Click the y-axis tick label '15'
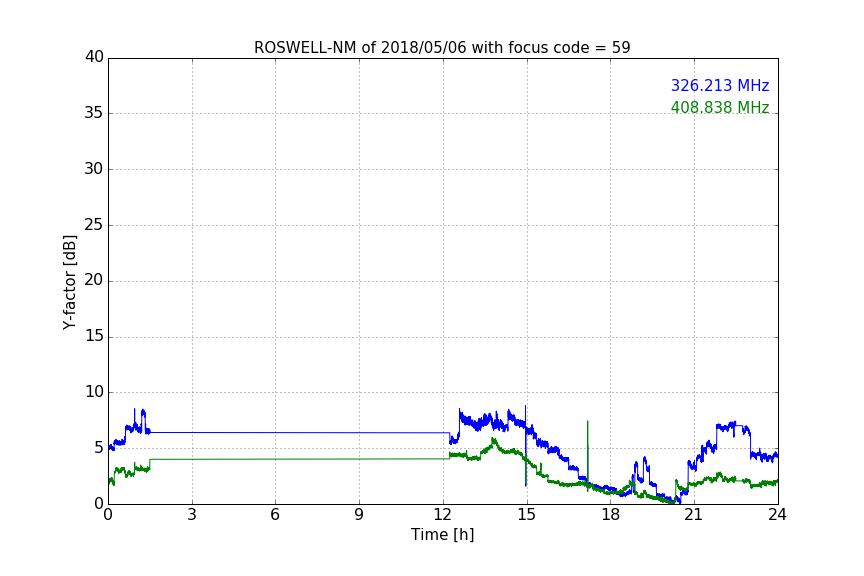Screen dimensions: 864x576 click(94, 336)
